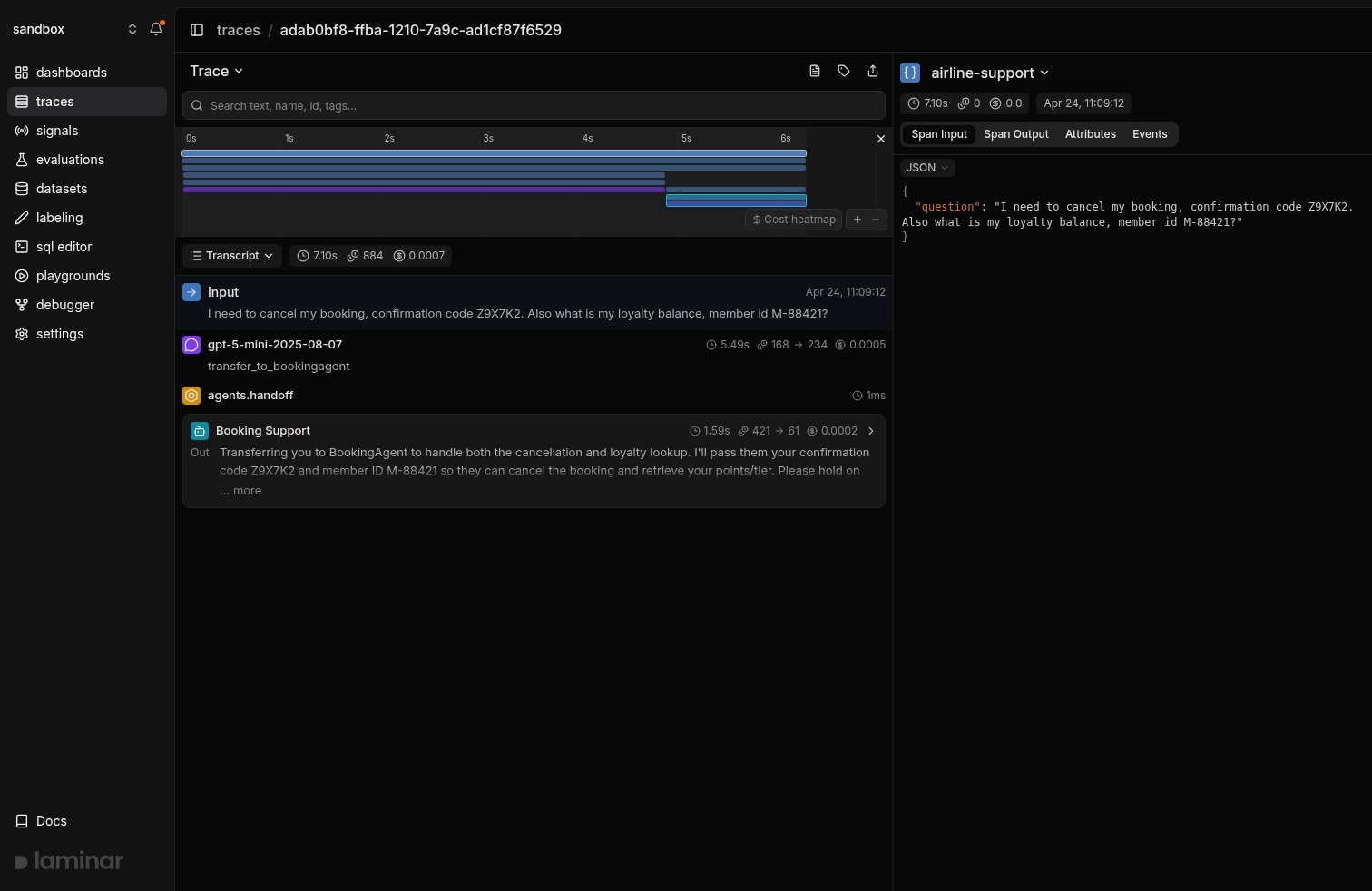Switch to the Events tab

pos(1150,134)
